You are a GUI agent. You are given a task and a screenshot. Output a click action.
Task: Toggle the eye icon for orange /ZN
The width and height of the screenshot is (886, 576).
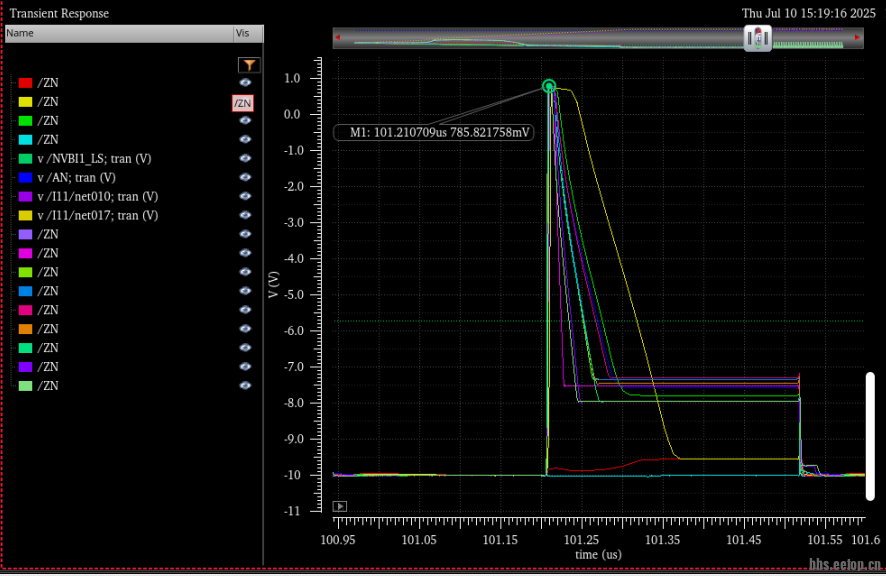pyautogui.click(x=245, y=328)
